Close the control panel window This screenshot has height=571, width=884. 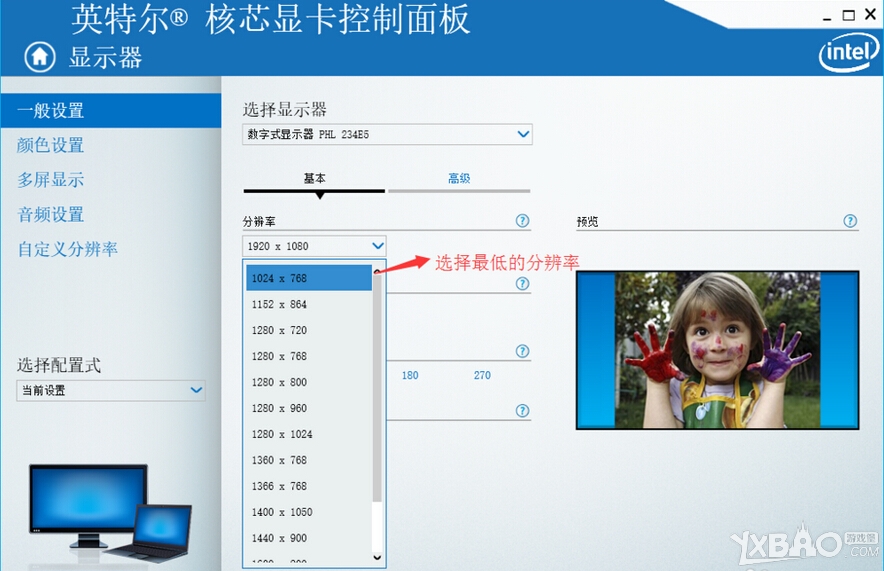pyautogui.click(x=871, y=15)
